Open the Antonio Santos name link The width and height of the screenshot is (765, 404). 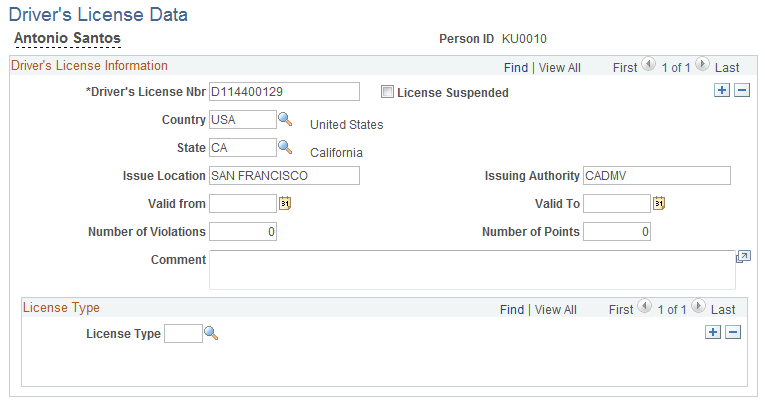tap(67, 38)
